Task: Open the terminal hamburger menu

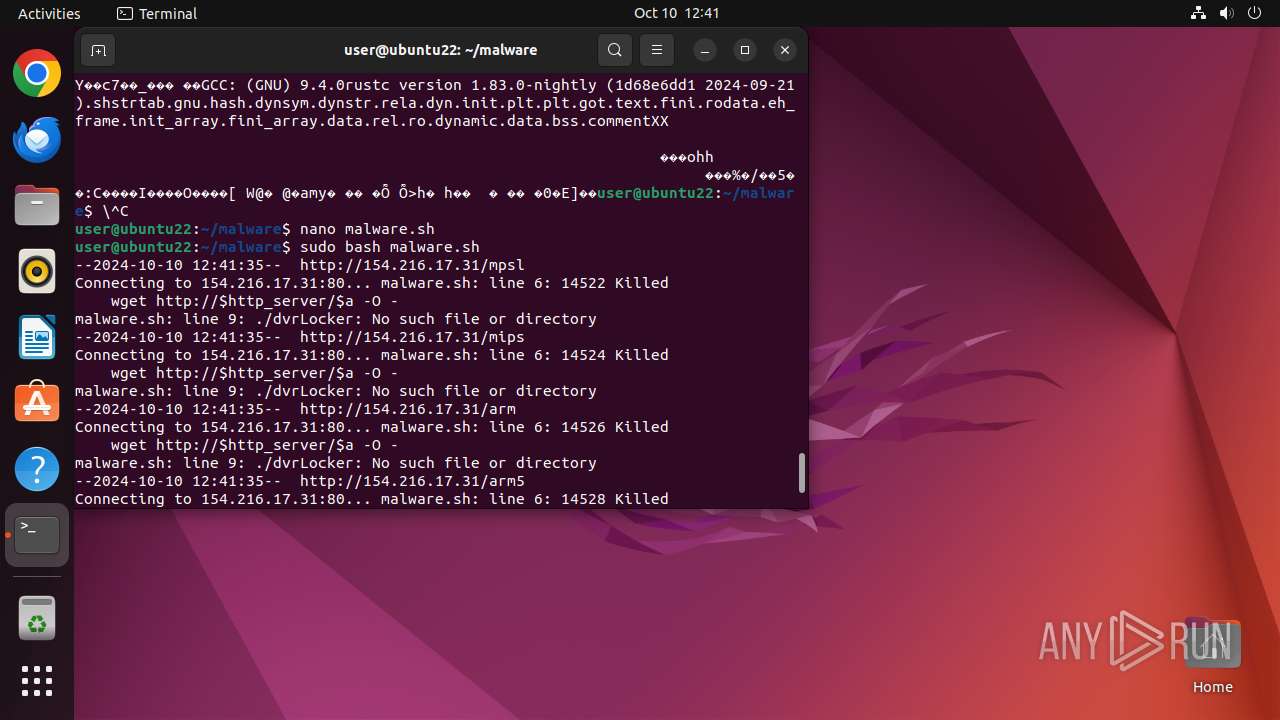Action: coord(657,50)
